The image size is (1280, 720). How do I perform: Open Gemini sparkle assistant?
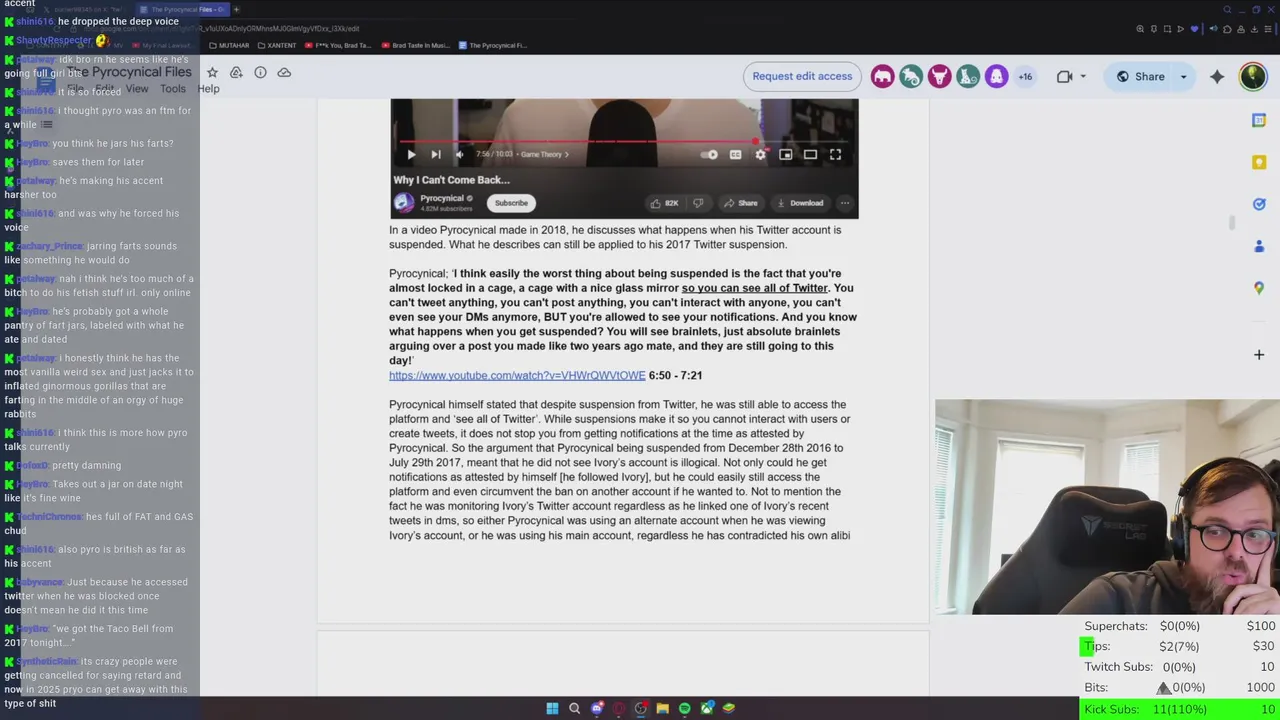(x=1217, y=77)
